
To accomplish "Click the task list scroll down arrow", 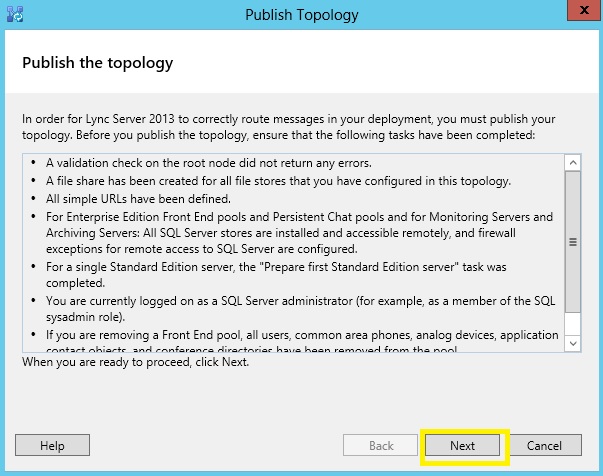I will 573,343.
